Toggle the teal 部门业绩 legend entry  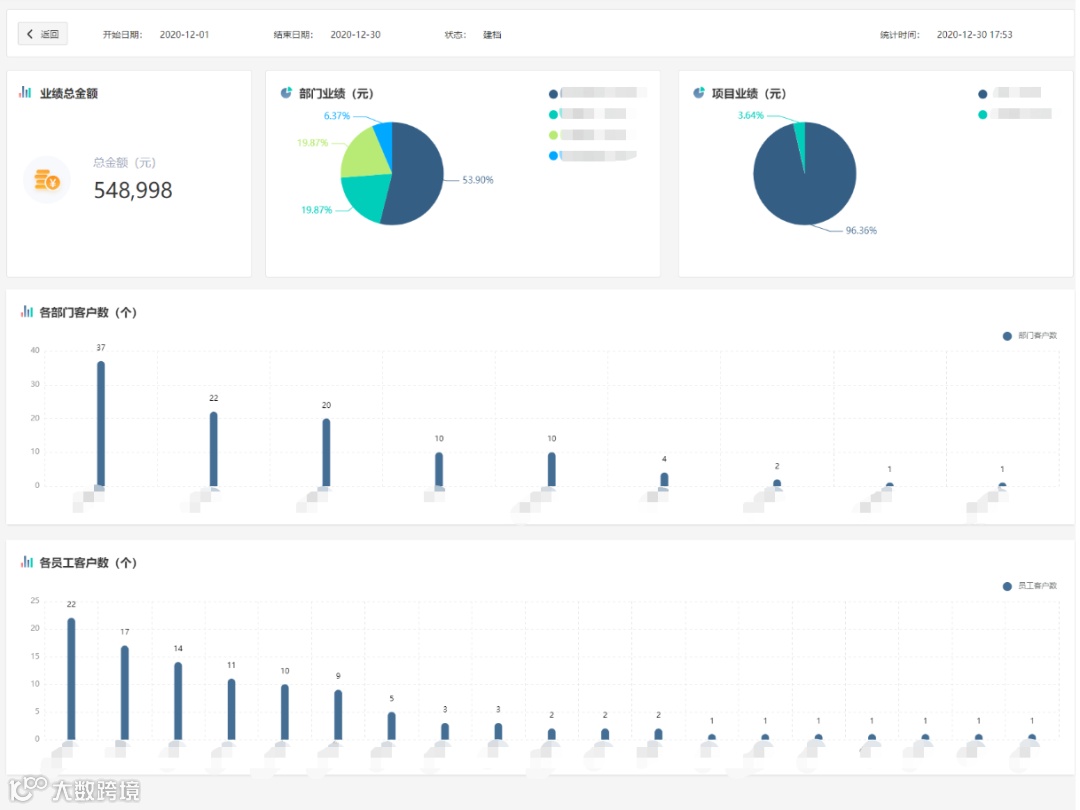point(588,114)
